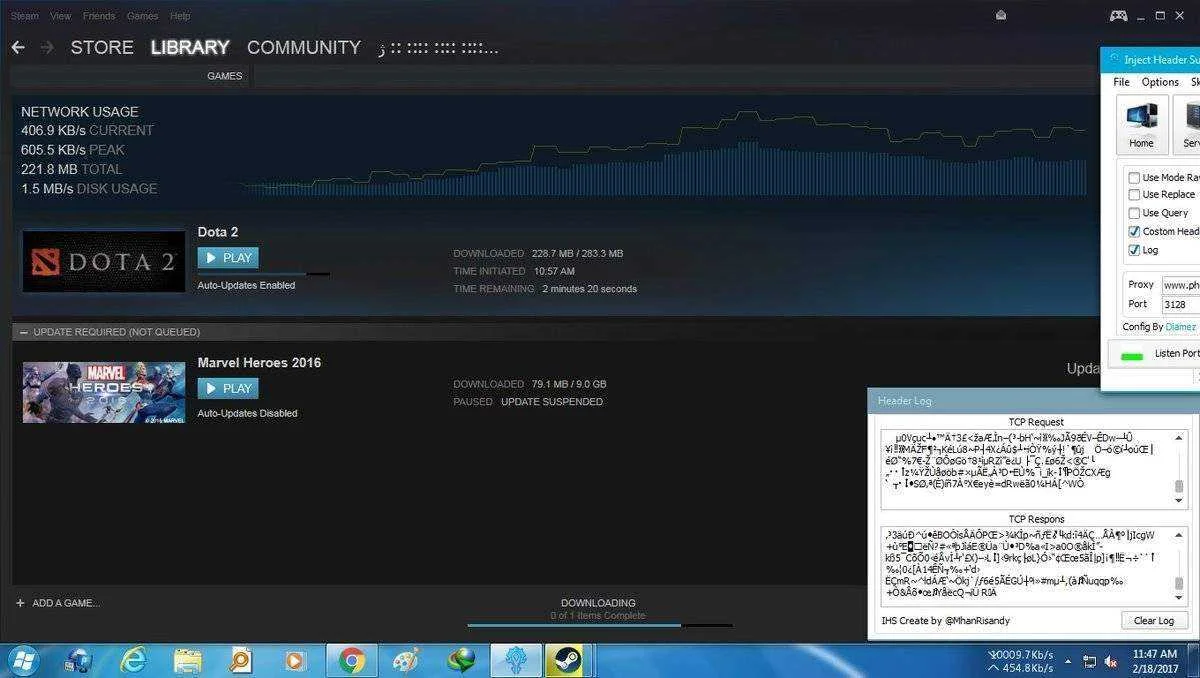
Task: Click the Clear Log button
Action: click(x=1153, y=620)
